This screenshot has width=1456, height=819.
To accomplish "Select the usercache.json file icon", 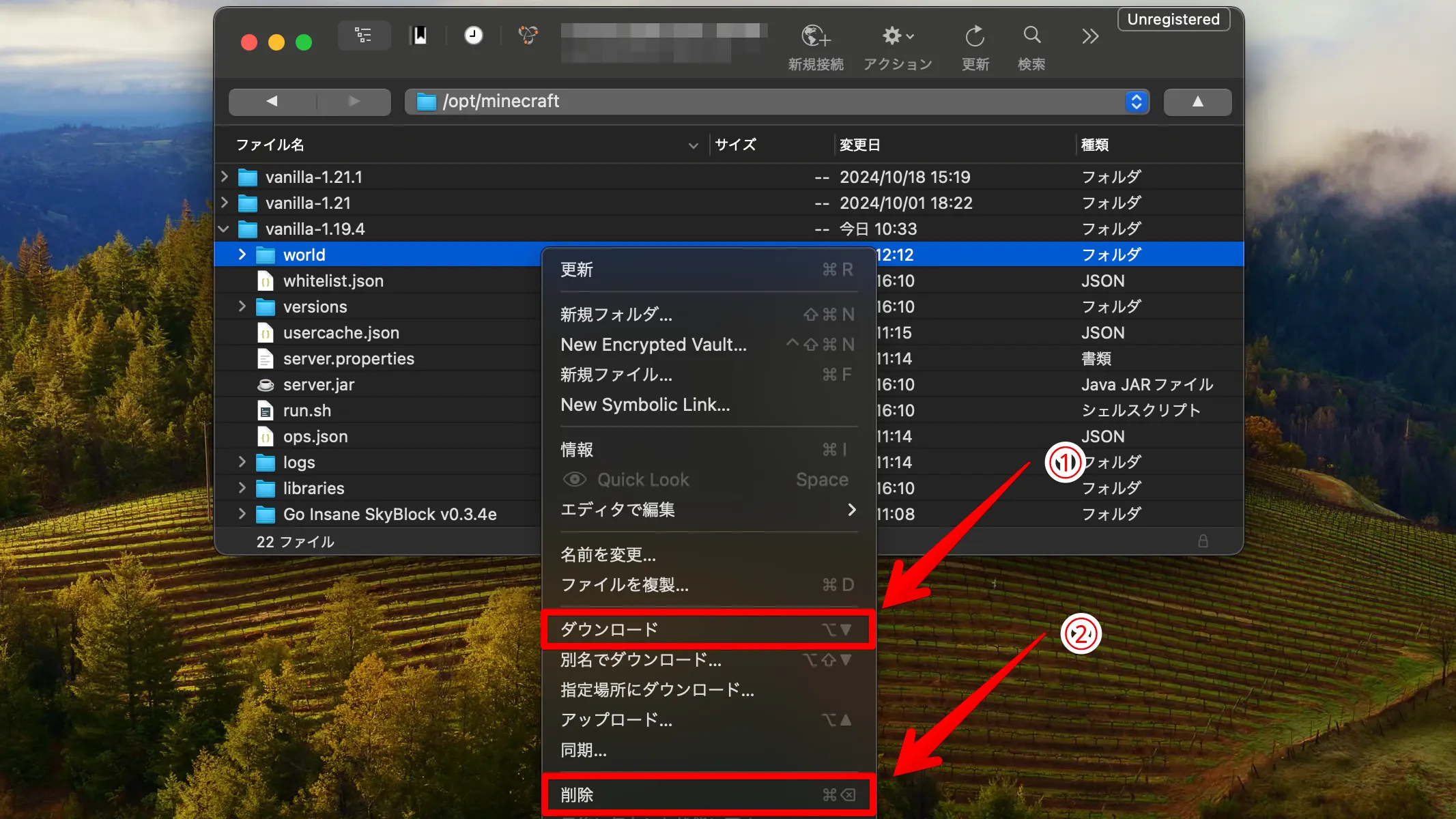I will [x=265, y=333].
